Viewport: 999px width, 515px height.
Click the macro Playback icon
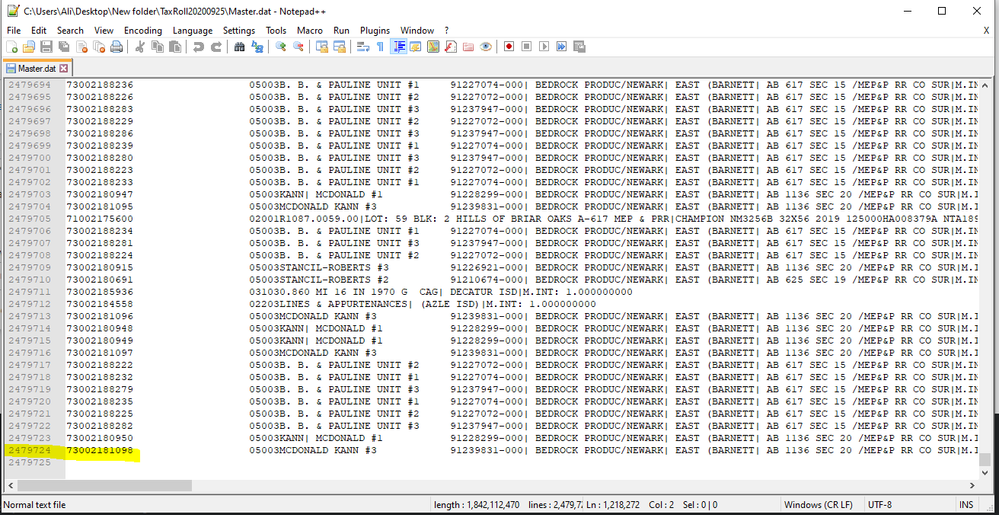543,47
